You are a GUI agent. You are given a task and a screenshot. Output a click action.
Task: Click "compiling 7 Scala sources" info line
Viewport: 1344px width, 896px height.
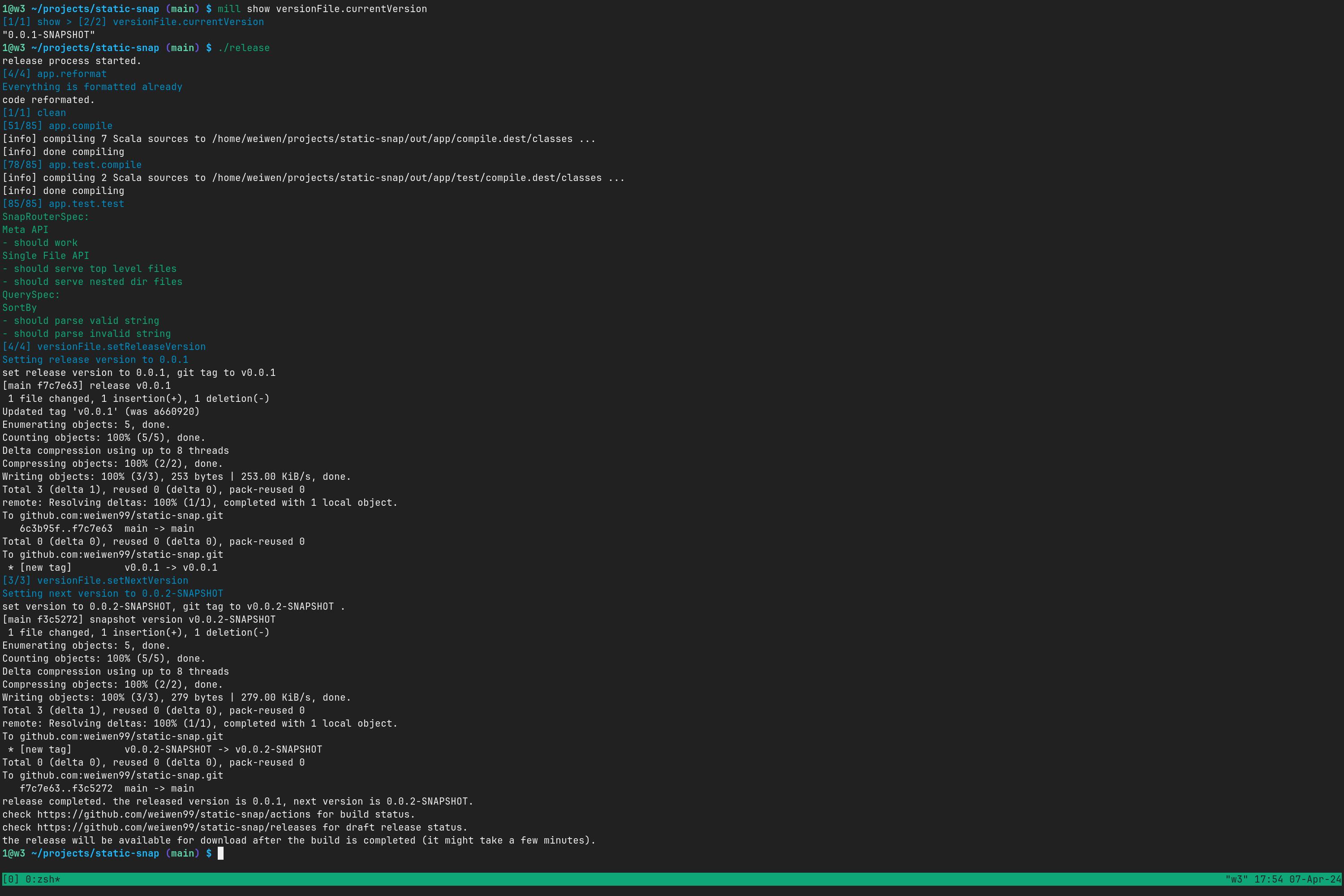[x=299, y=139]
